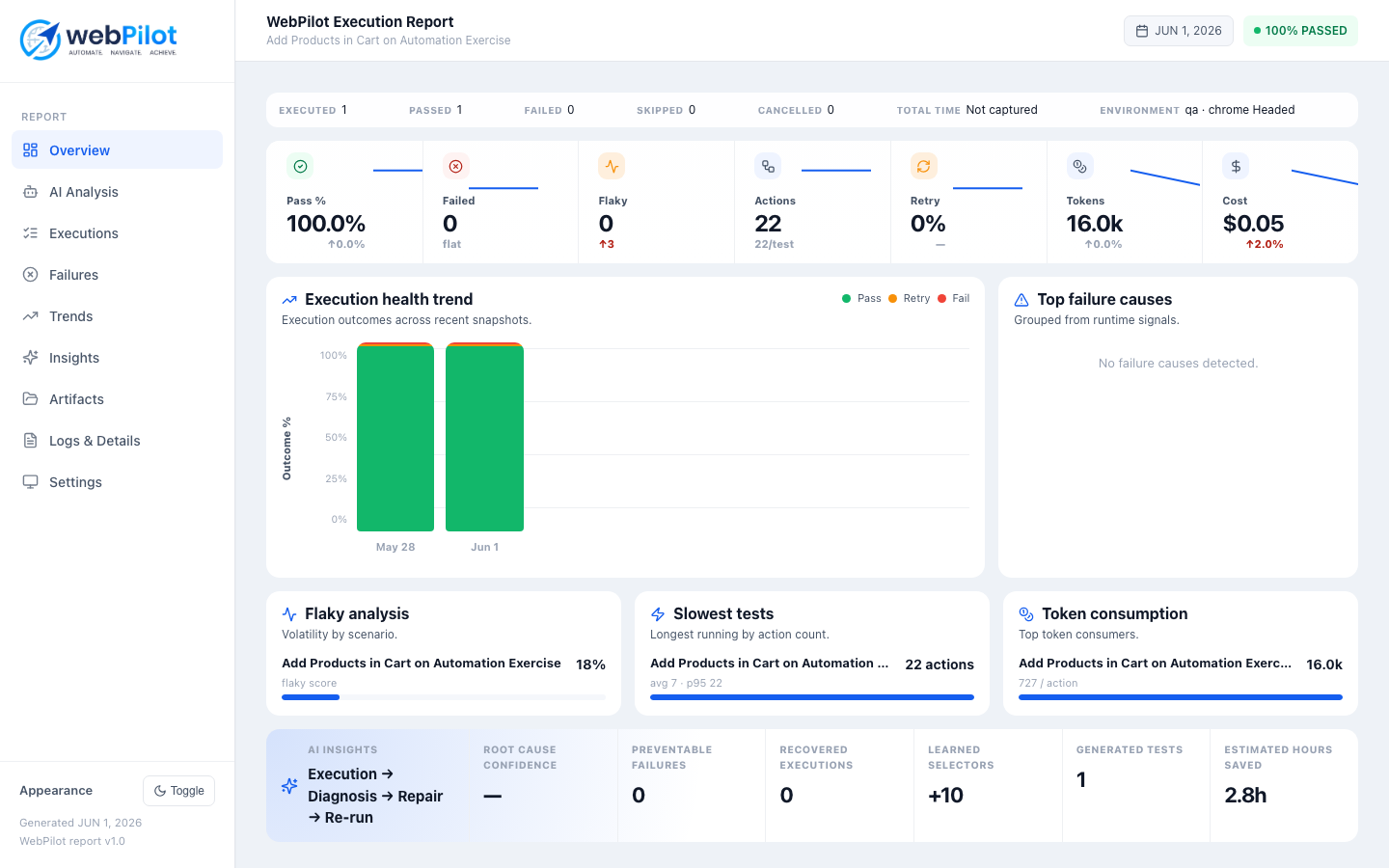Click the Executions checklist icon
1389x868 pixels.
click(x=31, y=232)
